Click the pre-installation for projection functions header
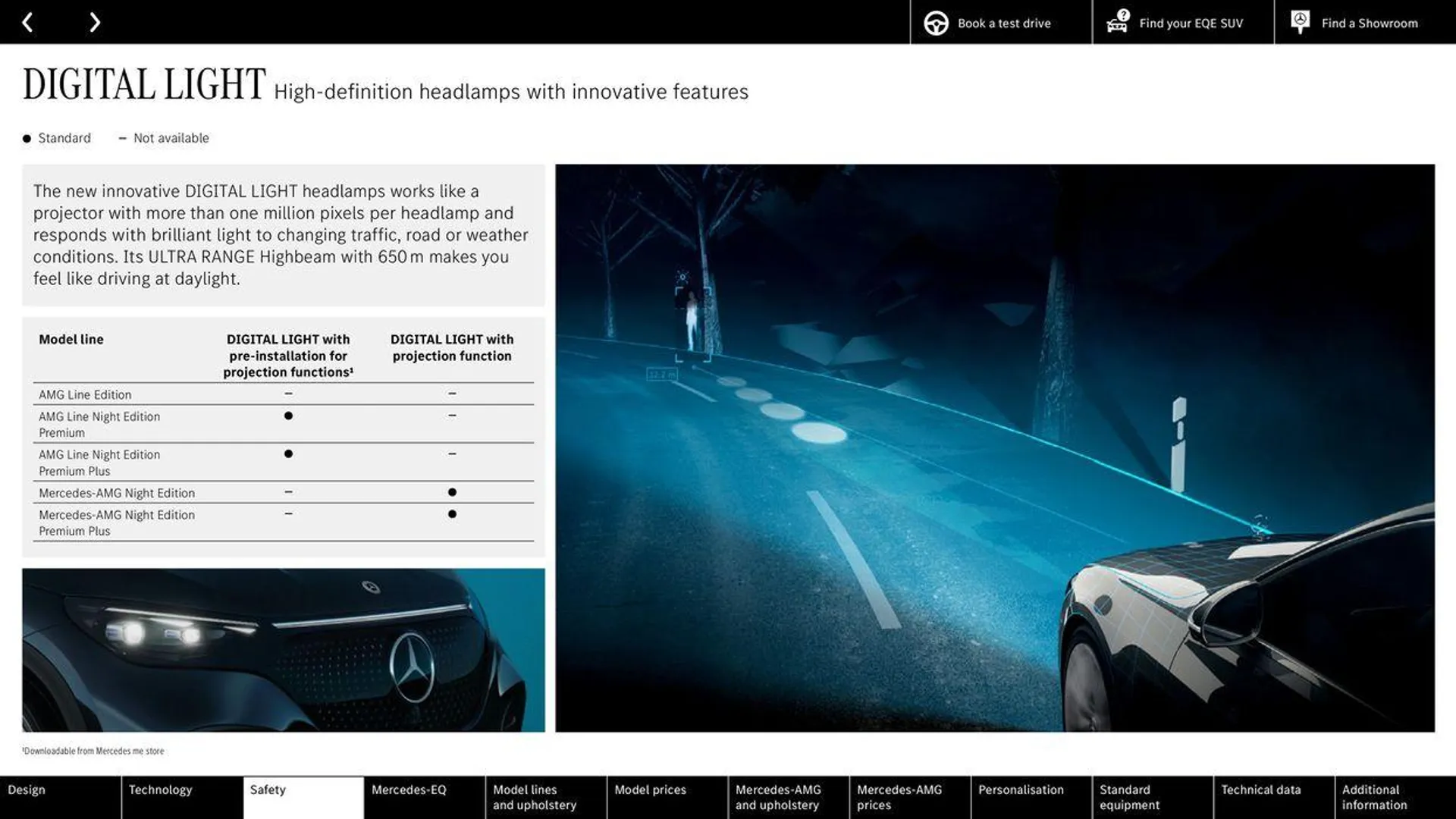The width and height of the screenshot is (1456, 819). click(x=288, y=356)
